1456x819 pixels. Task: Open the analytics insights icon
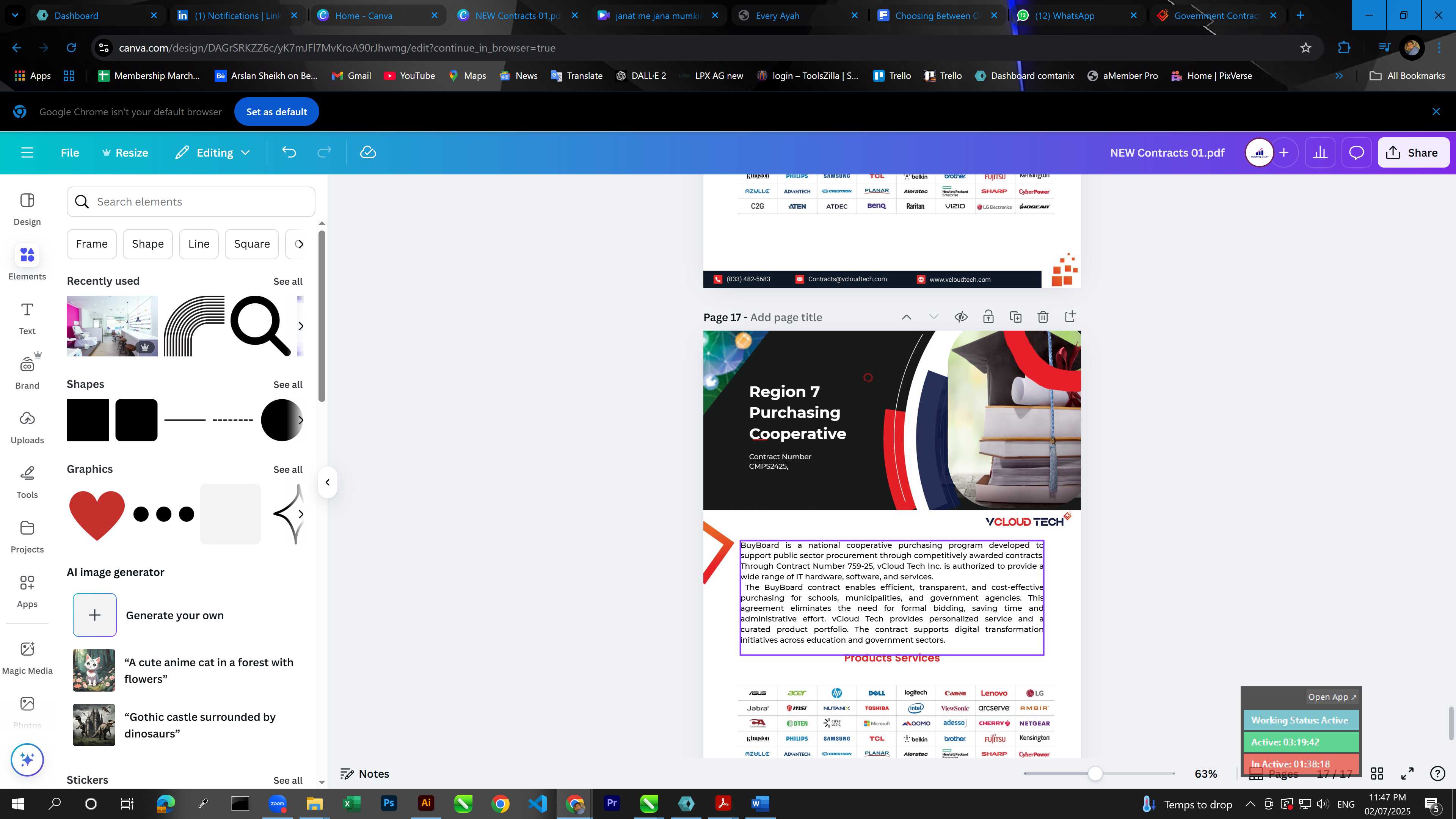[x=1320, y=152]
